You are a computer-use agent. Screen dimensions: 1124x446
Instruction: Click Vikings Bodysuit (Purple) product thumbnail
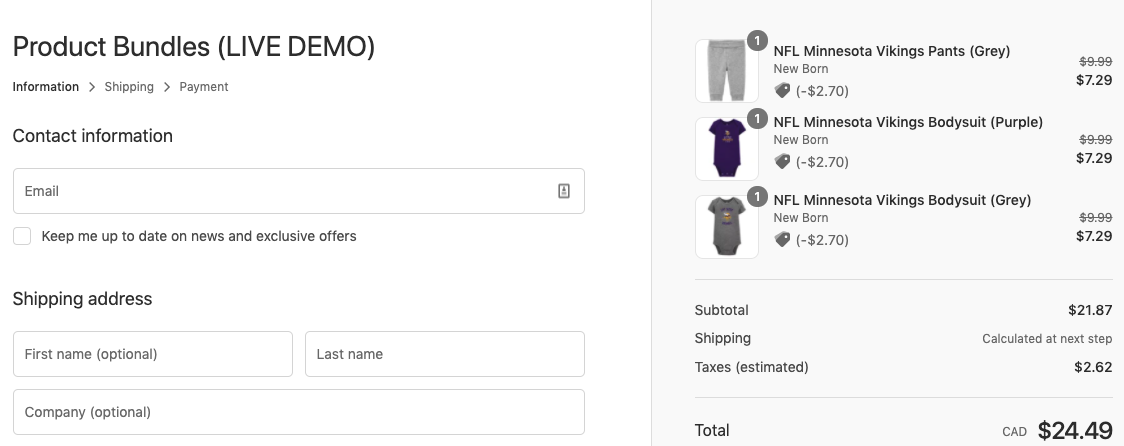(x=727, y=148)
